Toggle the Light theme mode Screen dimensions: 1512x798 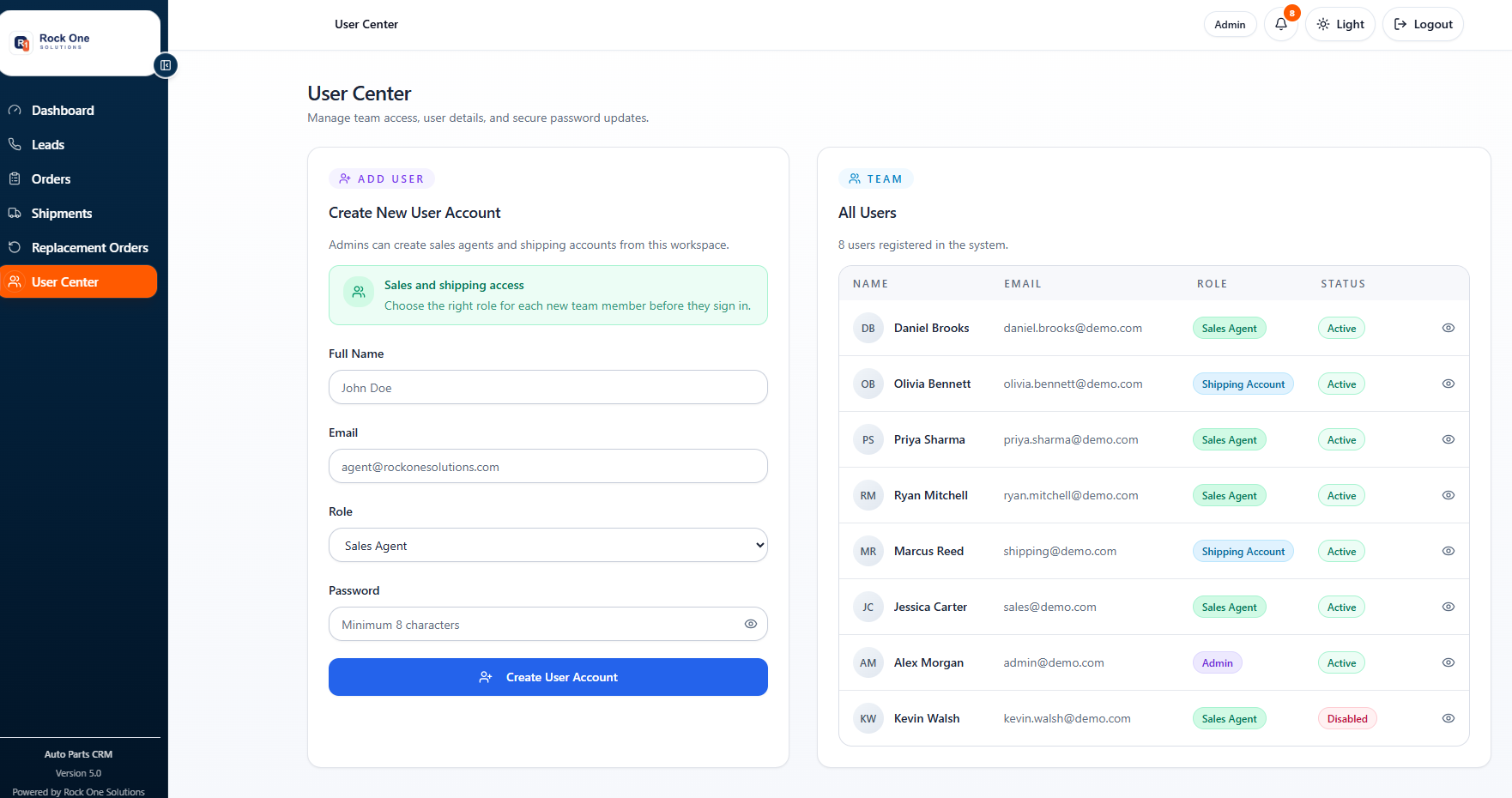pyautogui.click(x=1340, y=24)
